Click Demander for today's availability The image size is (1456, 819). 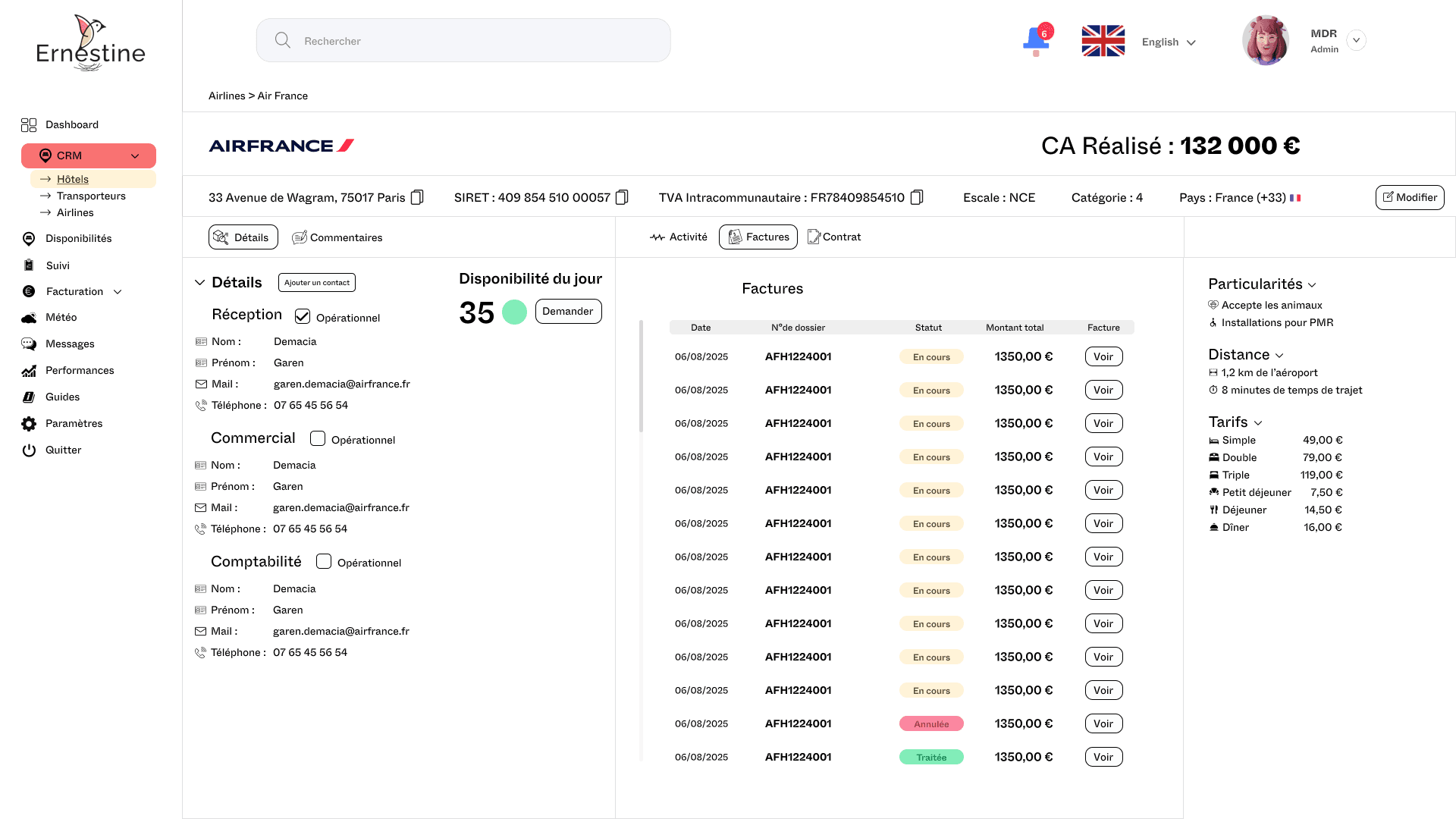click(x=568, y=311)
